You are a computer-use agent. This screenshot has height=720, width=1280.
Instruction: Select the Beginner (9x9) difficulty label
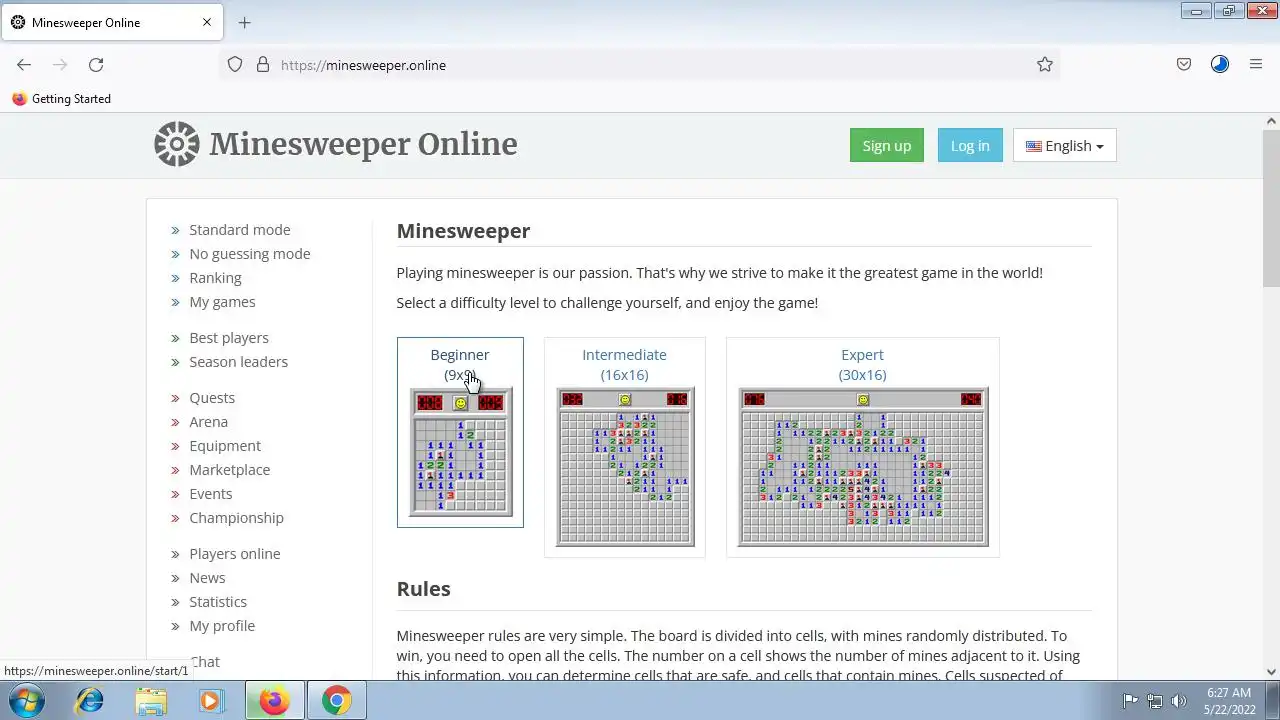pyautogui.click(x=460, y=365)
